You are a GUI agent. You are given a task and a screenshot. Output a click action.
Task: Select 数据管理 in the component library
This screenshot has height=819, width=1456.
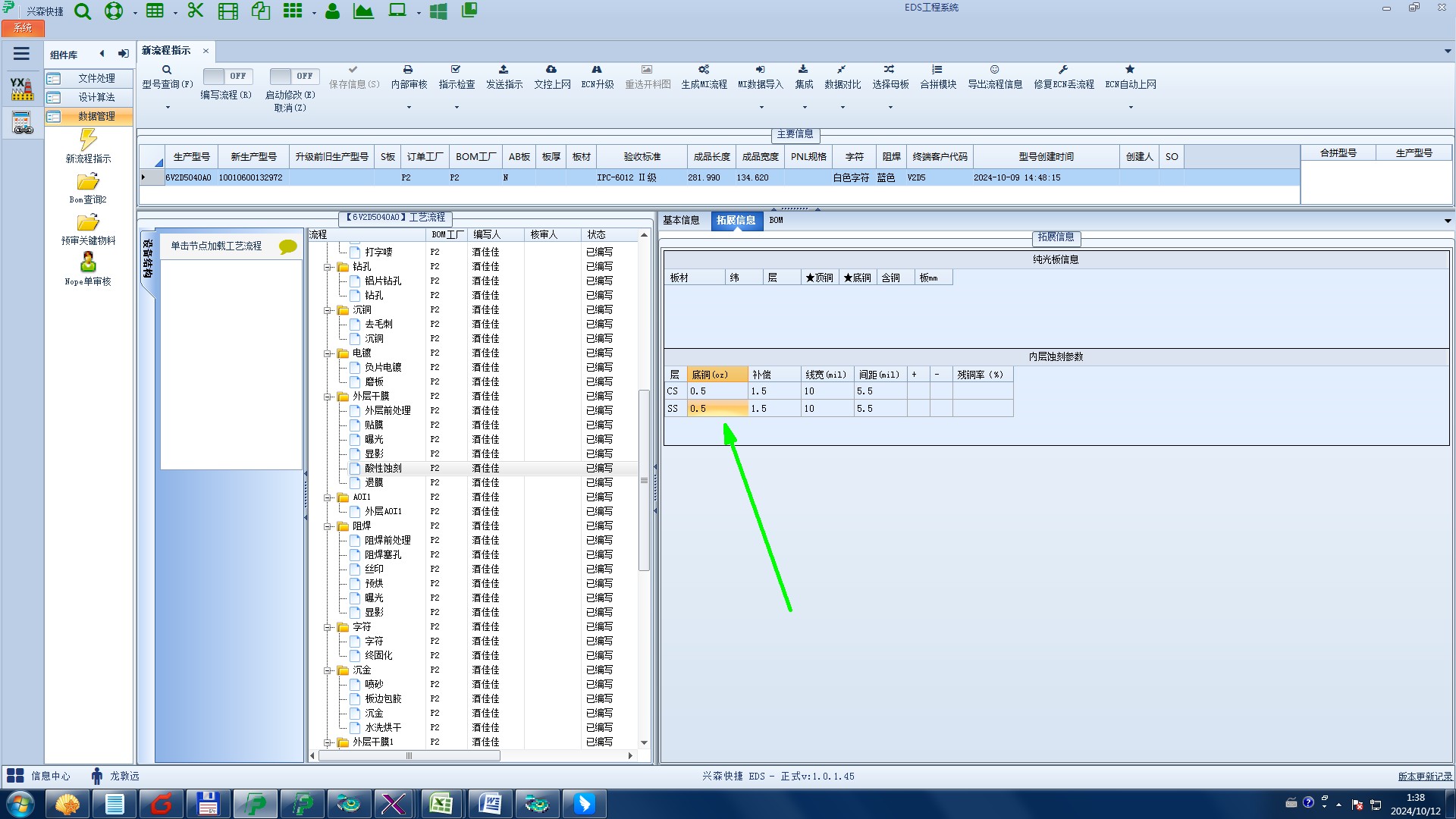tap(96, 116)
